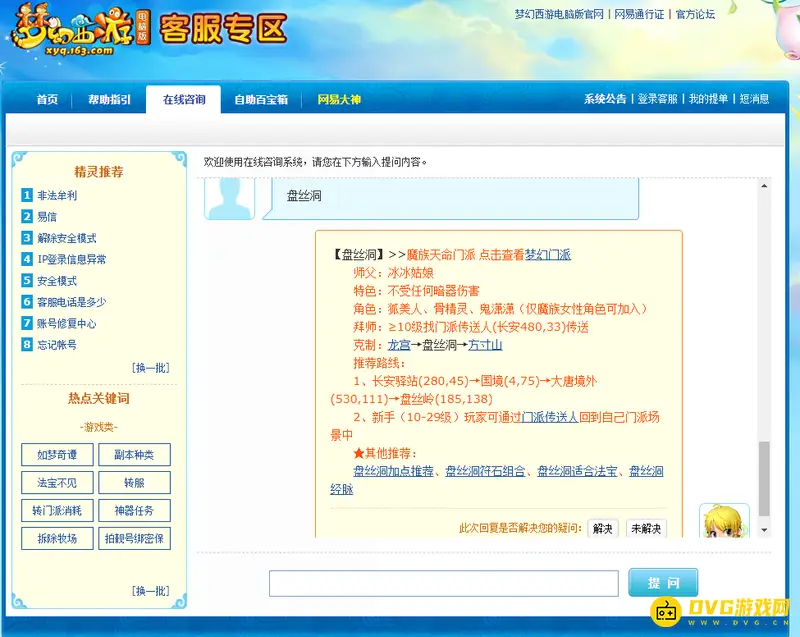Click the 客服电话是多少 recommendation
The width and height of the screenshot is (800, 637).
pos(71,302)
